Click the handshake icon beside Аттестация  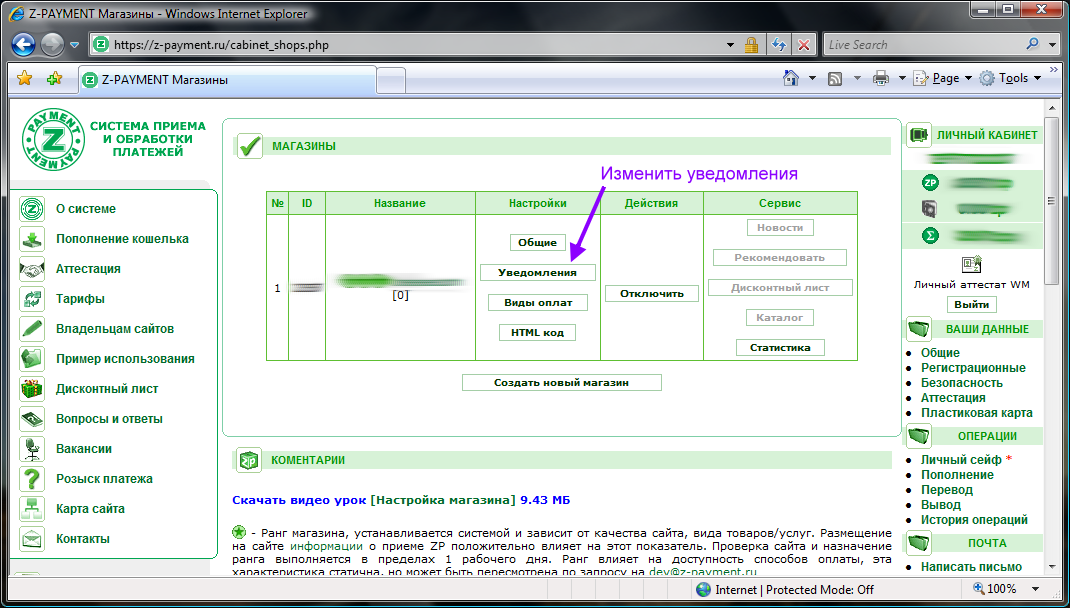click(31, 269)
